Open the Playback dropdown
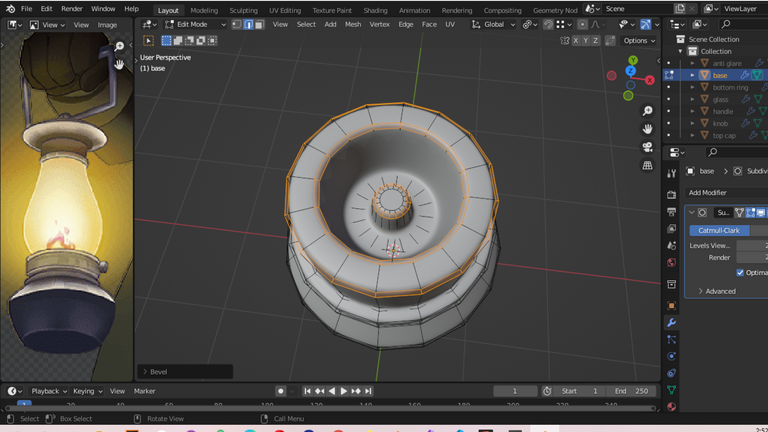Image resolution: width=768 pixels, height=432 pixels. 49,391
